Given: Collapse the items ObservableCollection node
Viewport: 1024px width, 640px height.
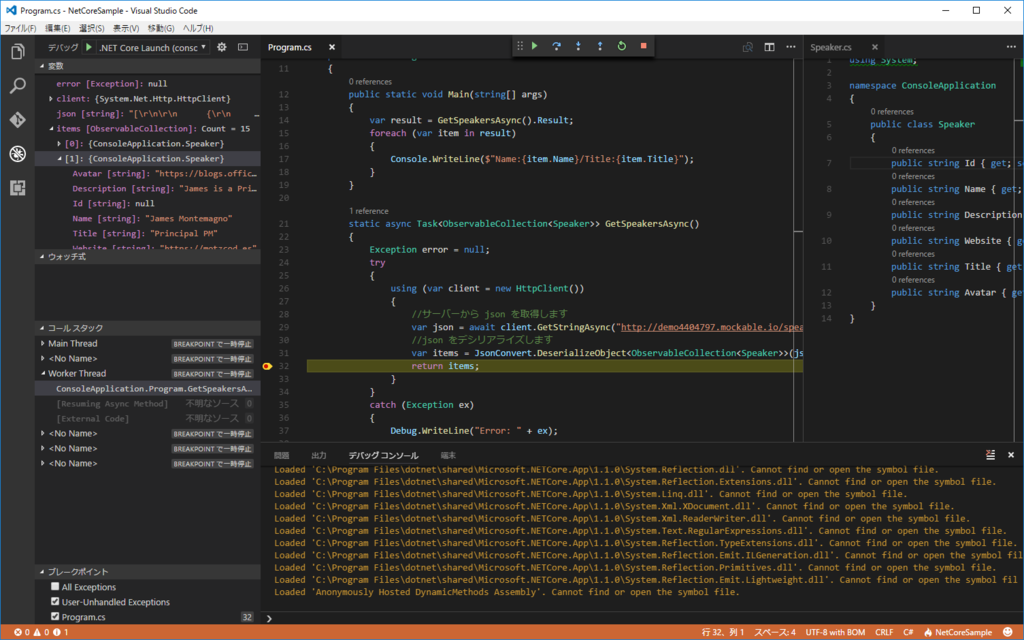Looking at the screenshot, I should (x=51, y=129).
